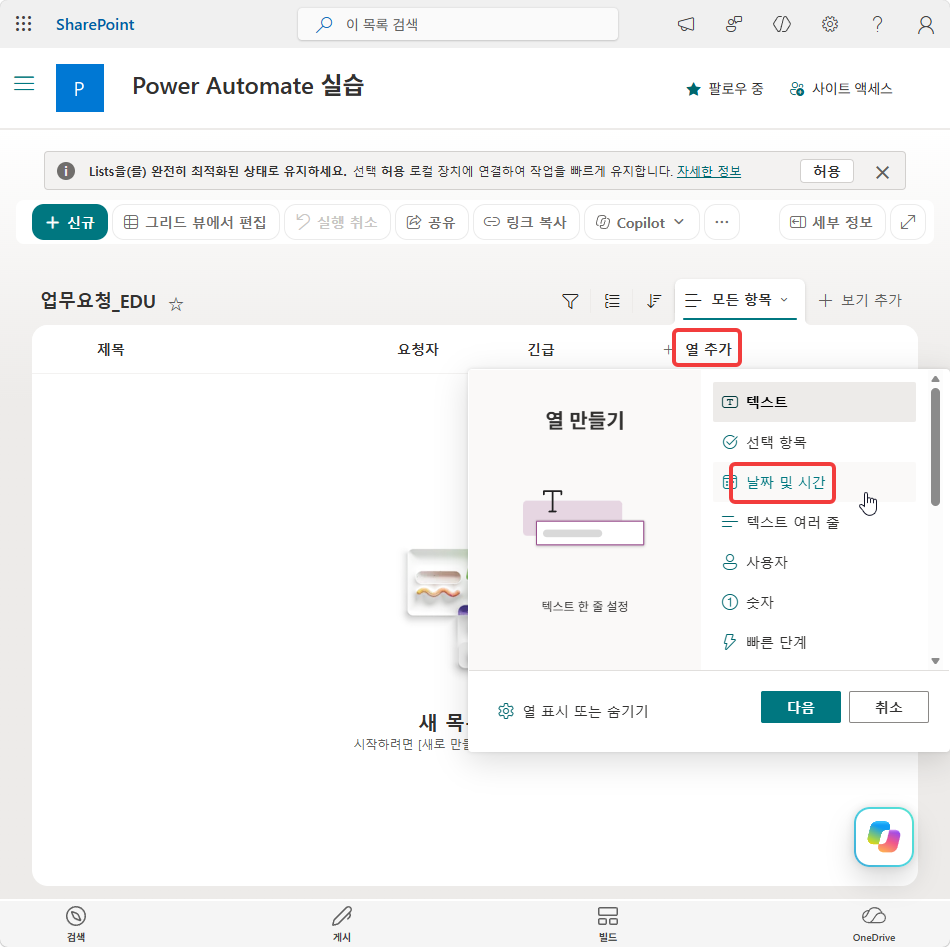This screenshot has width=950, height=947.
Task: Select the '선택 항목' column type
Action: point(814,442)
